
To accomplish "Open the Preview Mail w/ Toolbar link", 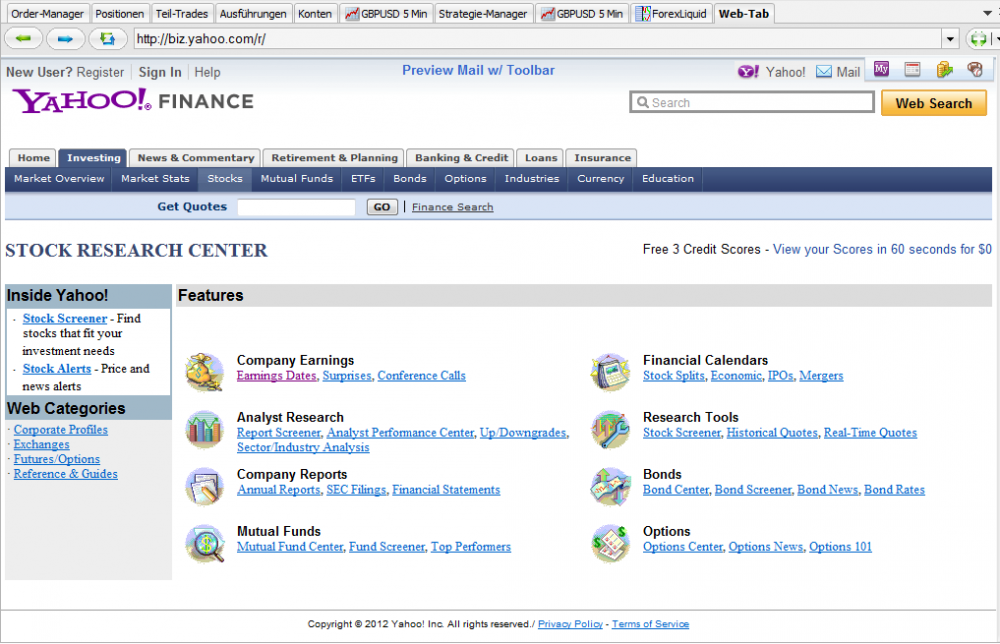I will [x=478, y=70].
